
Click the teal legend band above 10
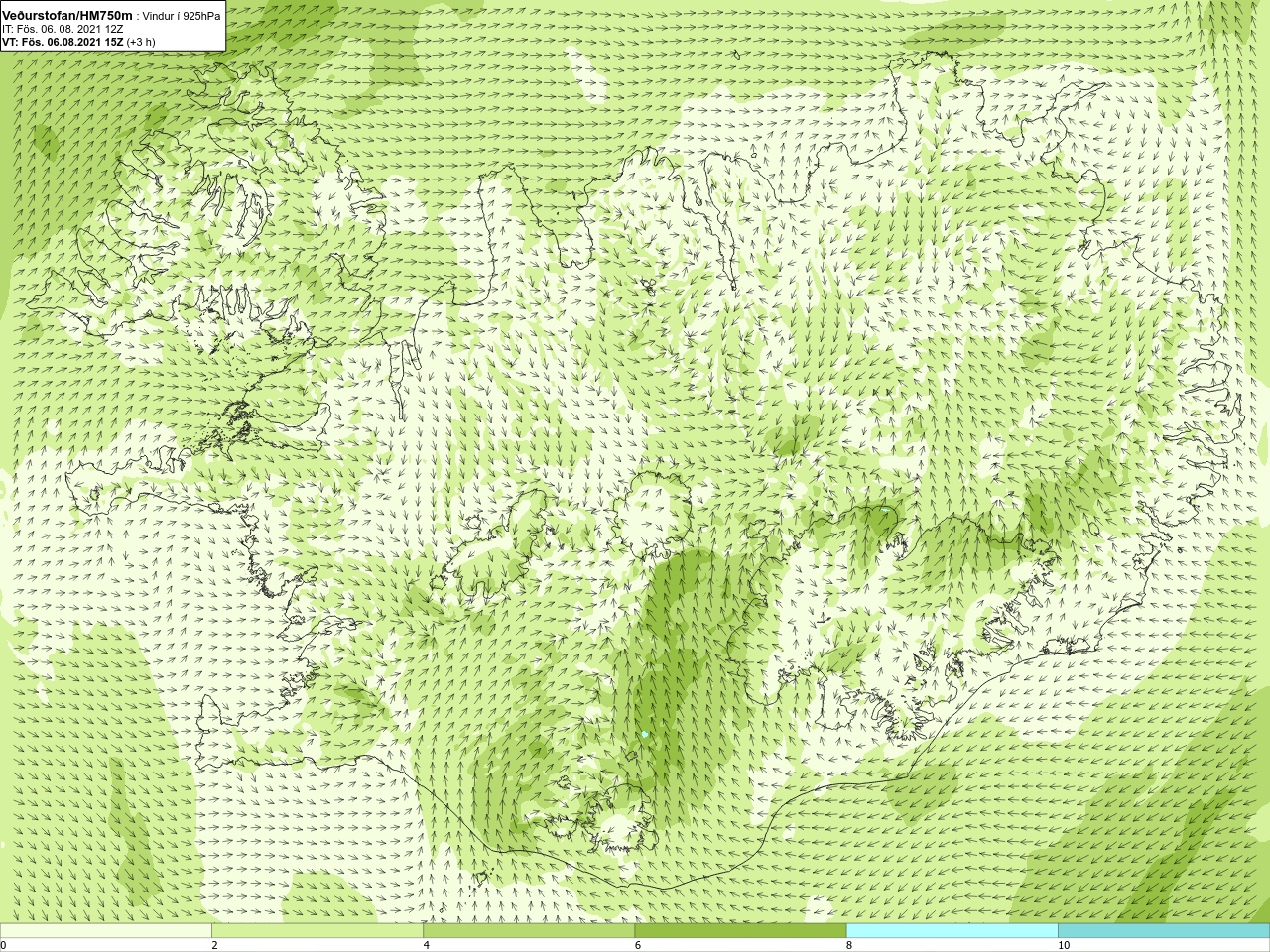[1164, 931]
